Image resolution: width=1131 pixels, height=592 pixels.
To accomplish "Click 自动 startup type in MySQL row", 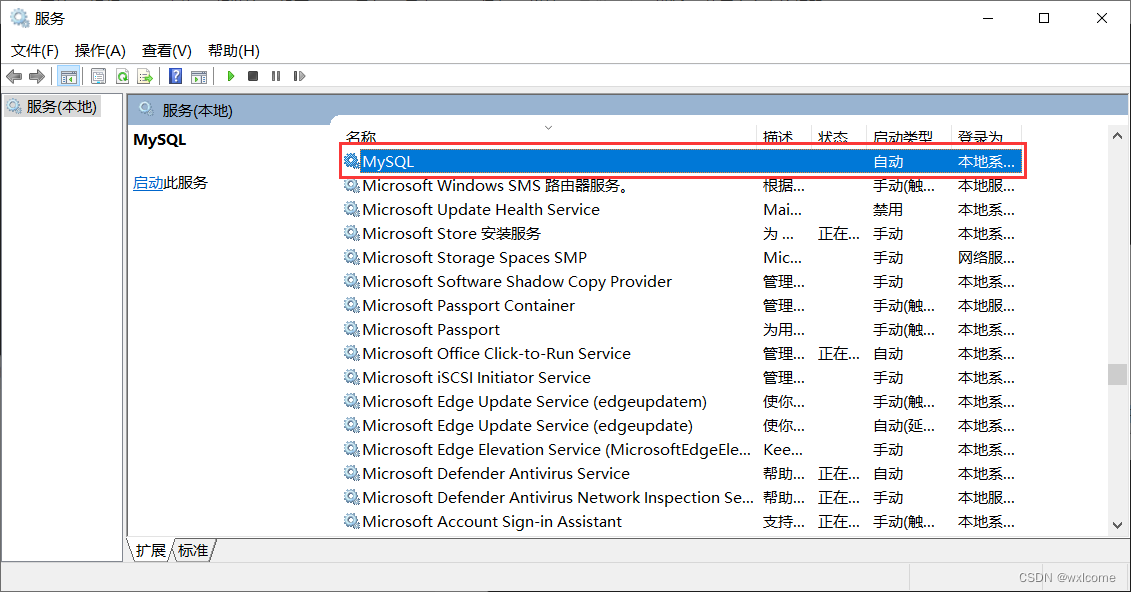I will [888, 162].
